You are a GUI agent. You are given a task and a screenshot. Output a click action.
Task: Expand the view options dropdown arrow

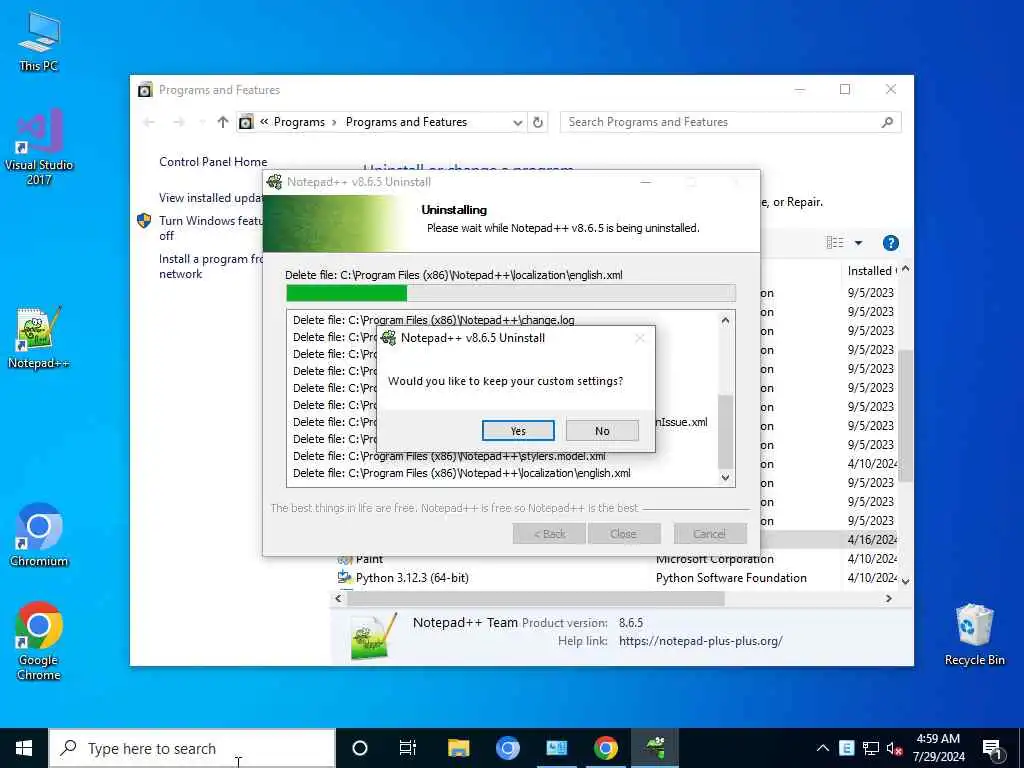[x=858, y=243]
